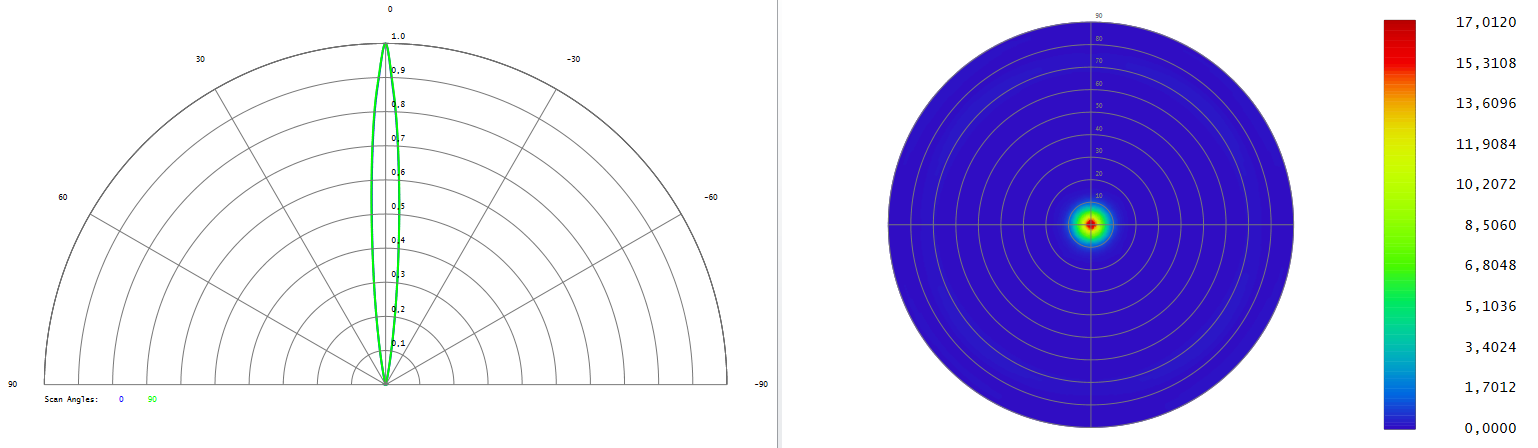Click the "Scan Angles:" legend label
The width and height of the screenshot is (1538, 448).
[x=71, y=399]
